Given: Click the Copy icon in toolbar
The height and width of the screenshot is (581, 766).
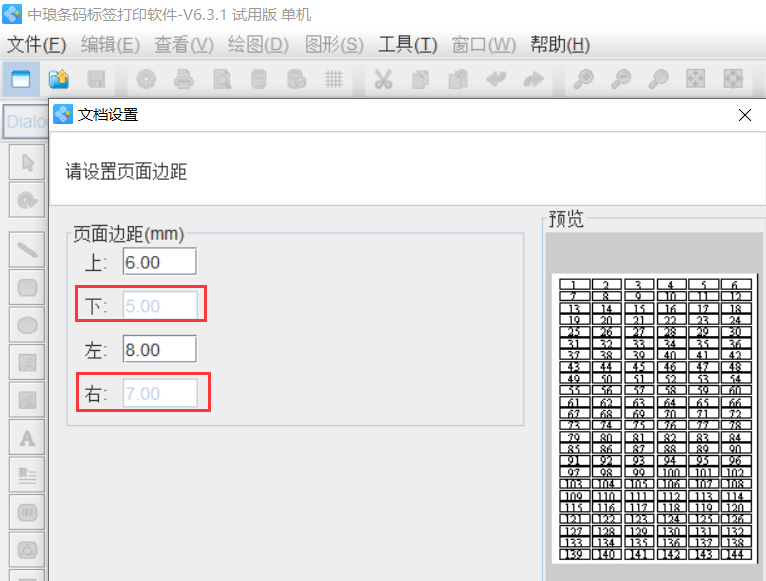Looking at the screenshot, I should (x=421, y=79).
